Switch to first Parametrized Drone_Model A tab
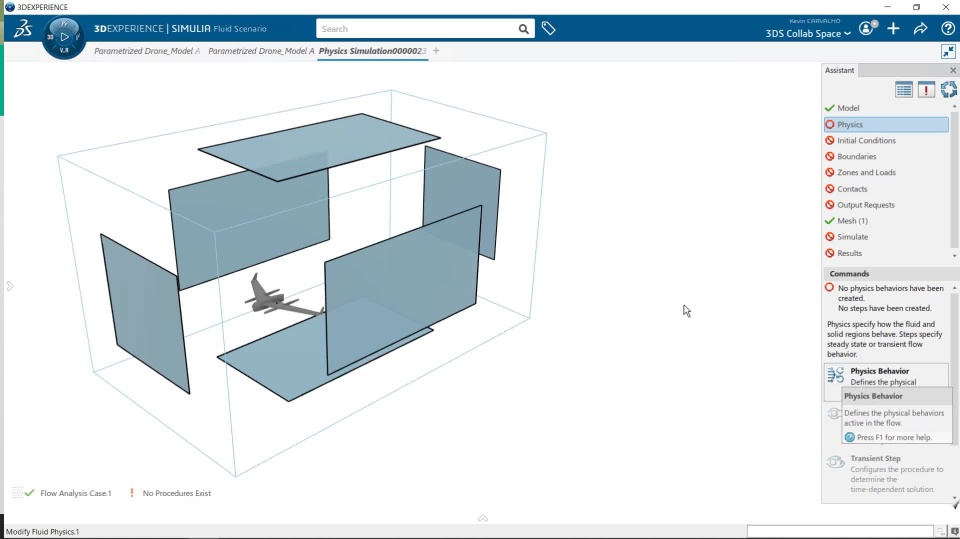This screenshot has width=960, height=539. click(x=147, y=51)
